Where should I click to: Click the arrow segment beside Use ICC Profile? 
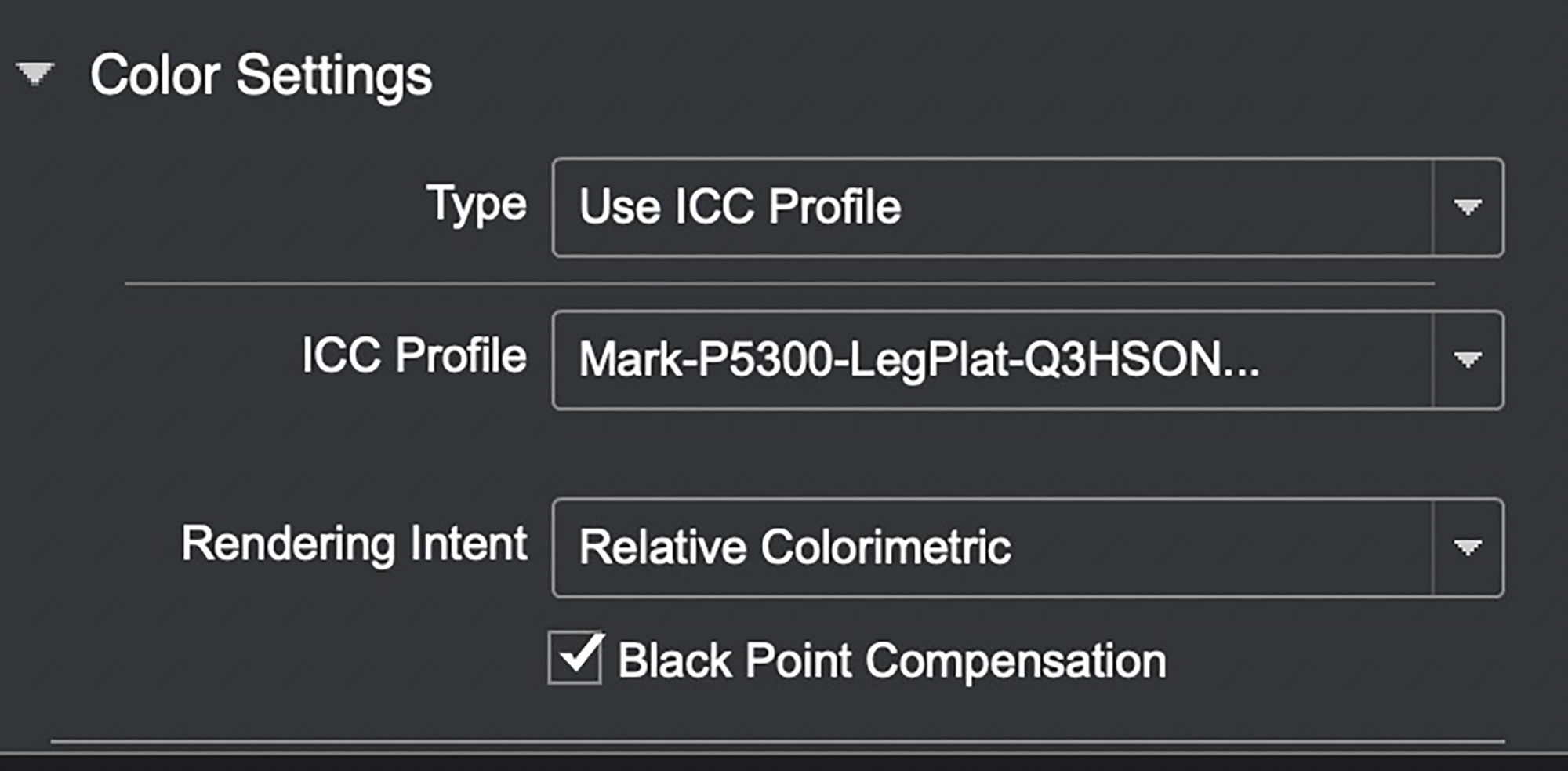(1468, 207)
